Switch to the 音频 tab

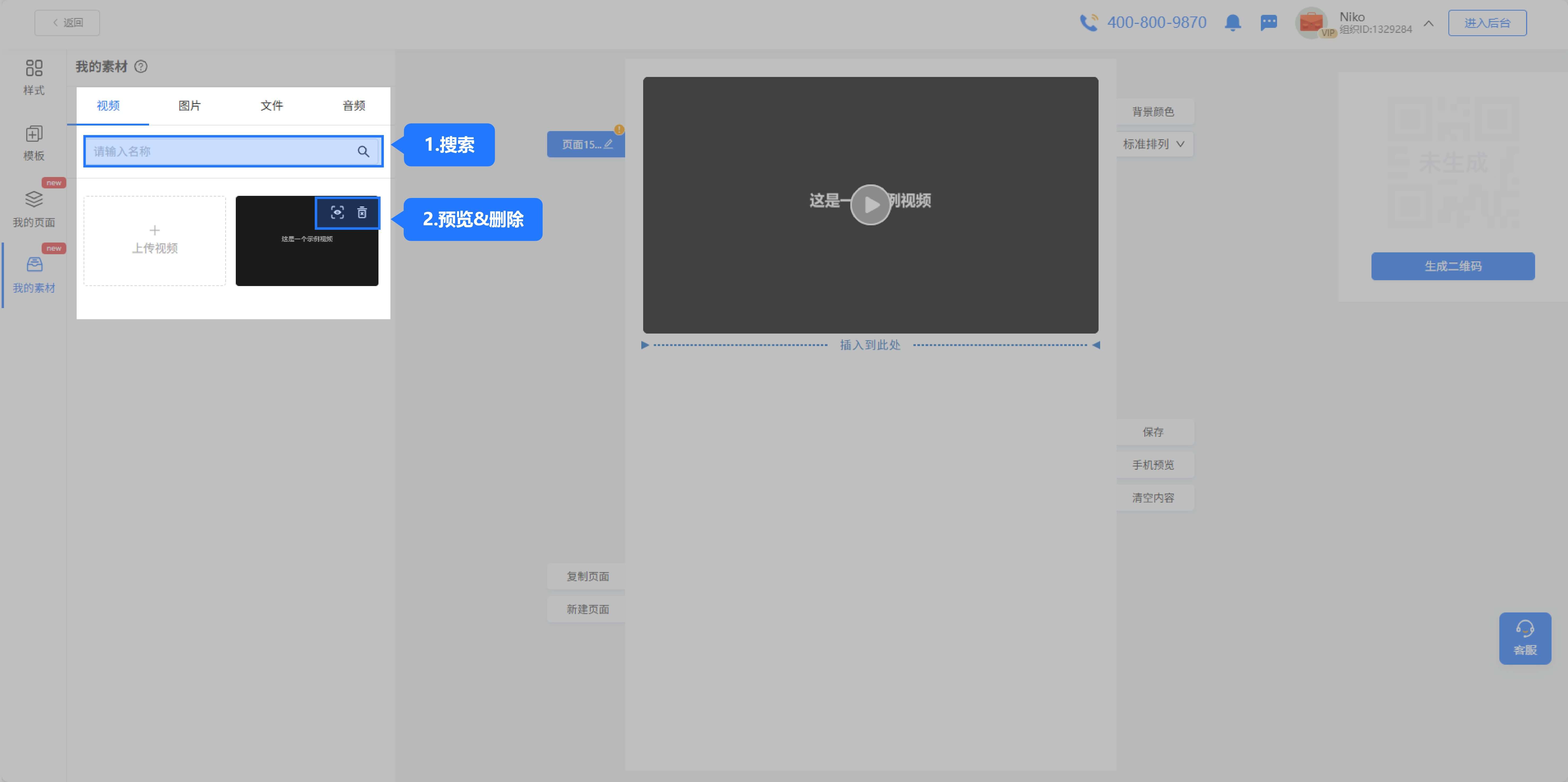354,106
